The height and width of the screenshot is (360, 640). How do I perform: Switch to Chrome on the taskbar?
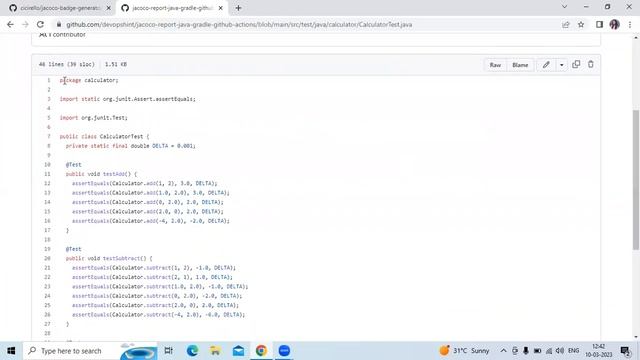coord(261,351)
